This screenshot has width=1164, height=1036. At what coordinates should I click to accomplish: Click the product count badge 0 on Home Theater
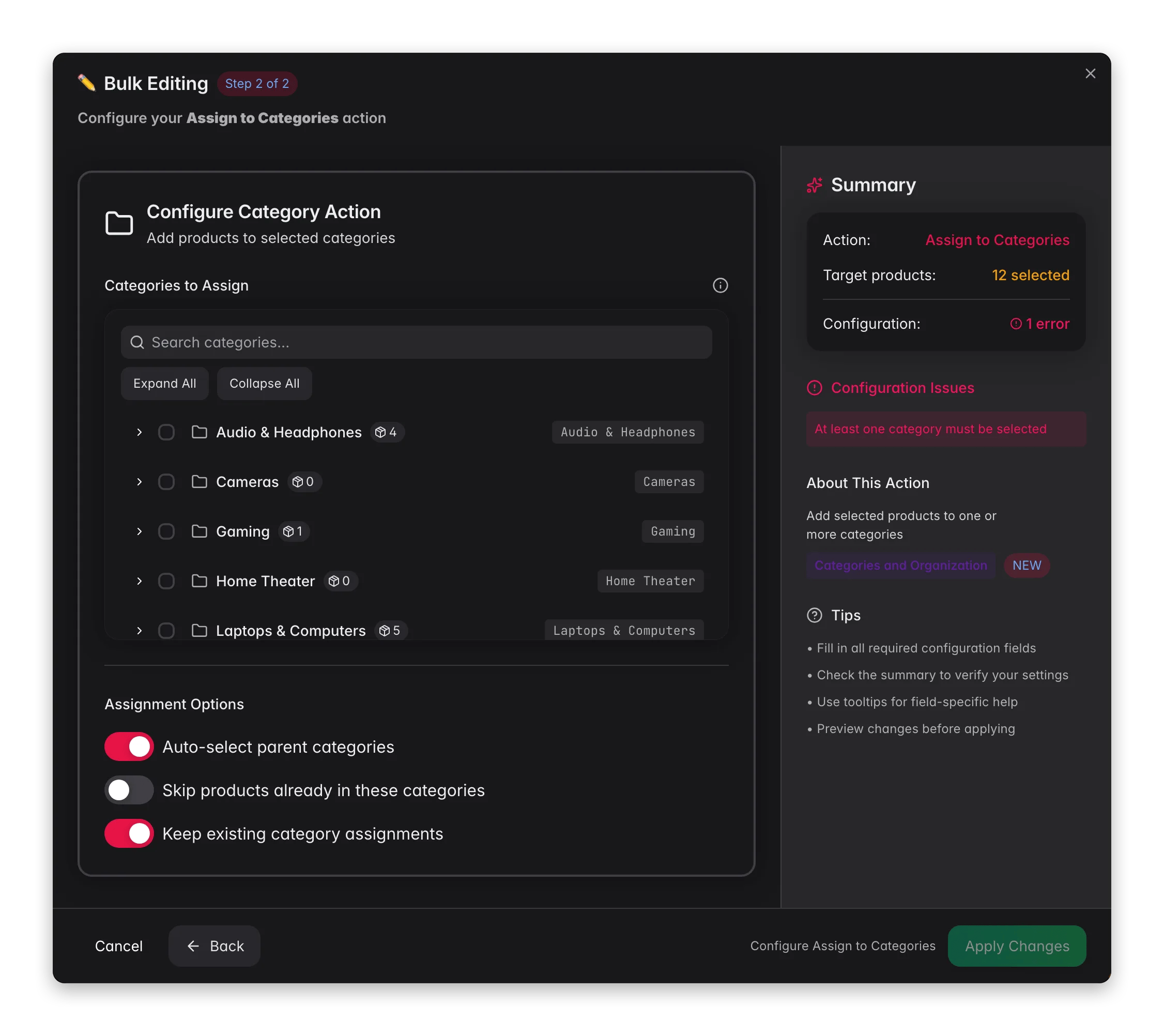pyautogui.click(x=341, y=581)
